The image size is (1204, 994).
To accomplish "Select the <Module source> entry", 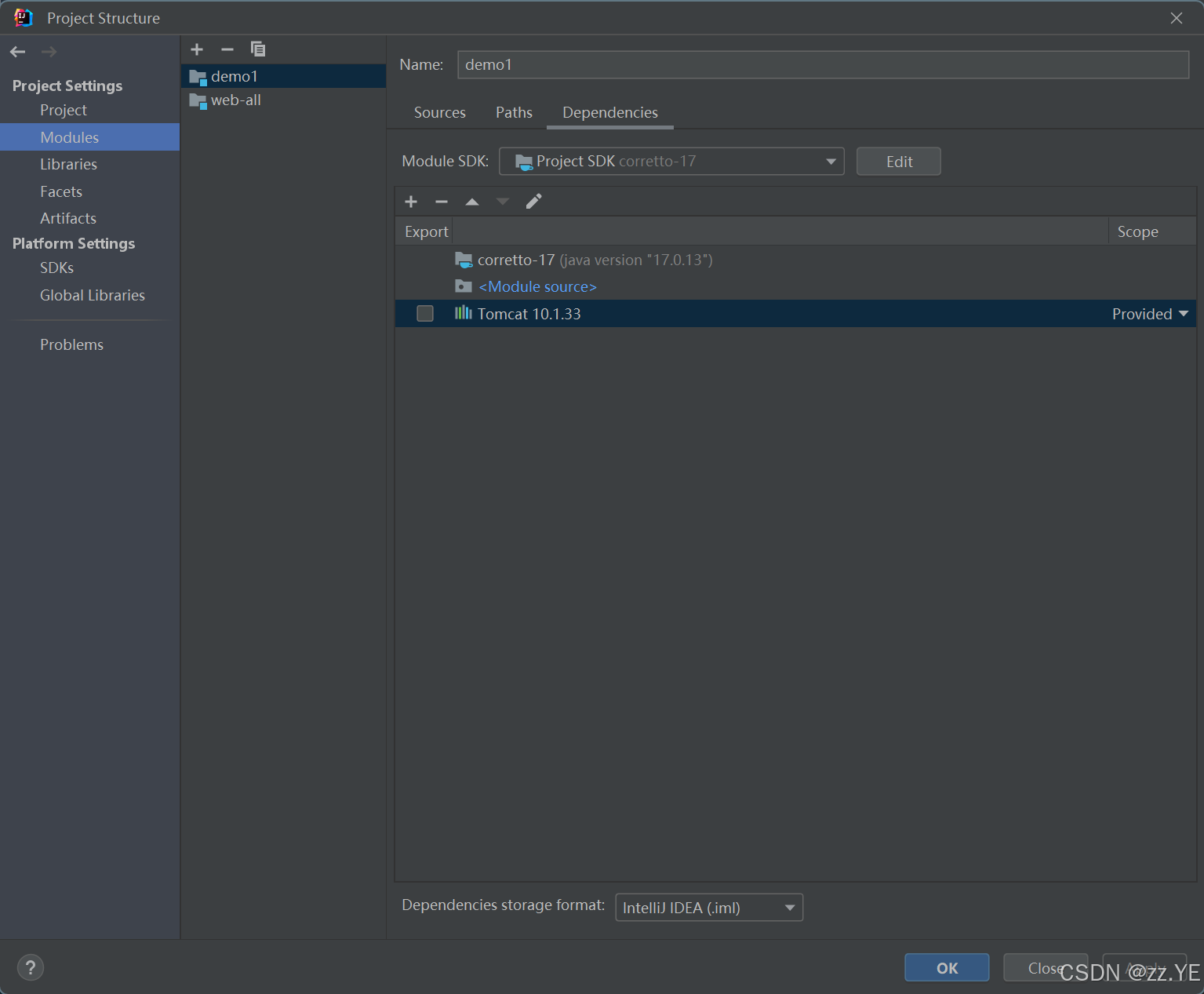I will pyautogui.click(x=795, y=286).
